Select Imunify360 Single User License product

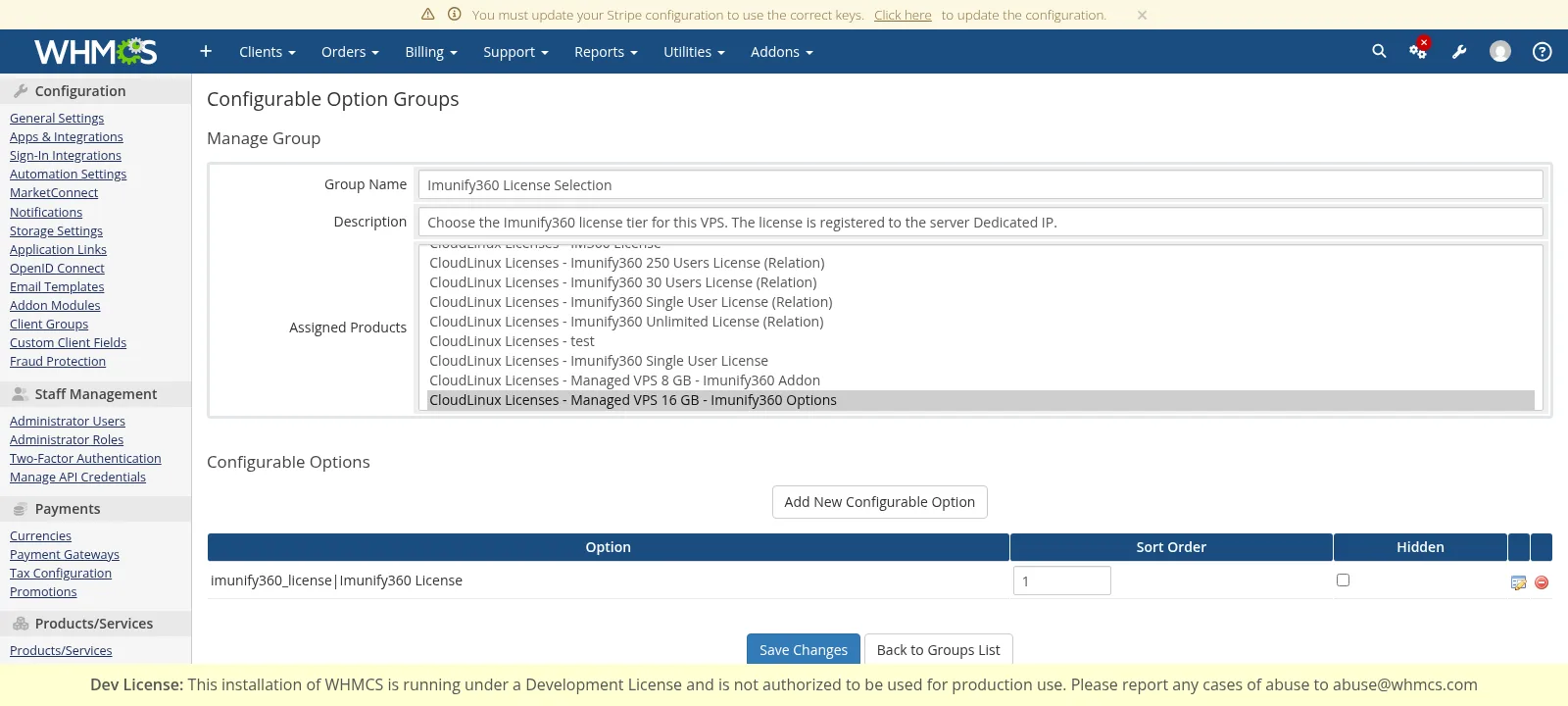click(x=980, y=361)
